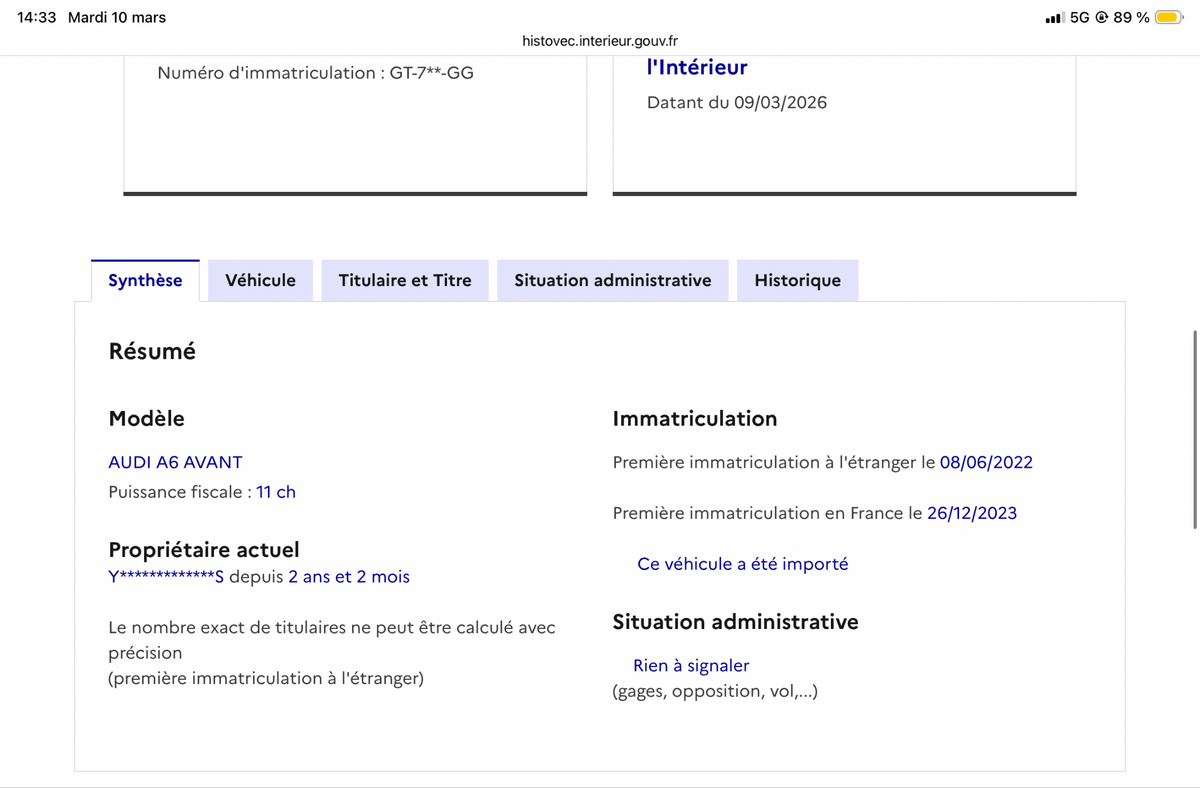Click "Ce véhicule a été importé" notice
This screenshot has height=788, width=1200.
[742, 564]
